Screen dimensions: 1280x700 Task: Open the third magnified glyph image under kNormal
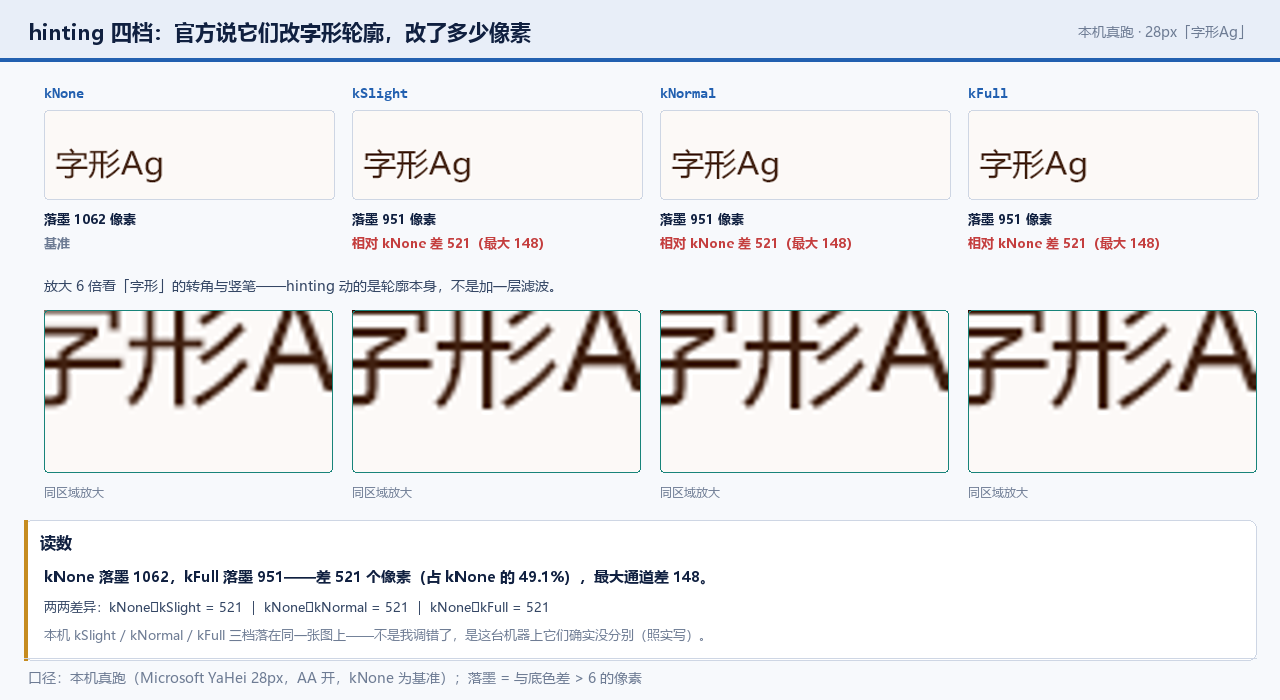[x=804, y=391]
